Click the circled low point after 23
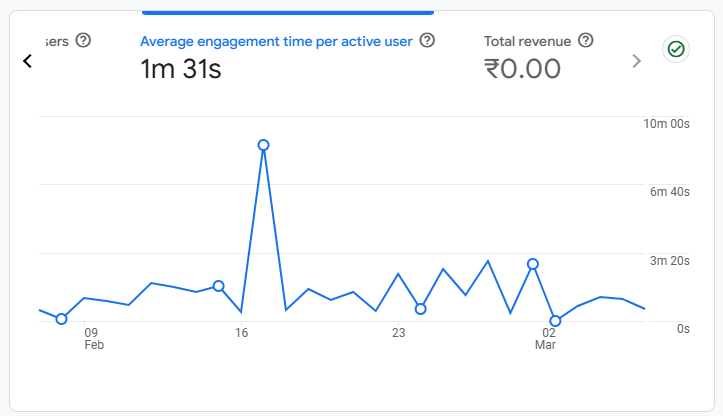Screen dimensions: 723x416 (x=421, y=309)
